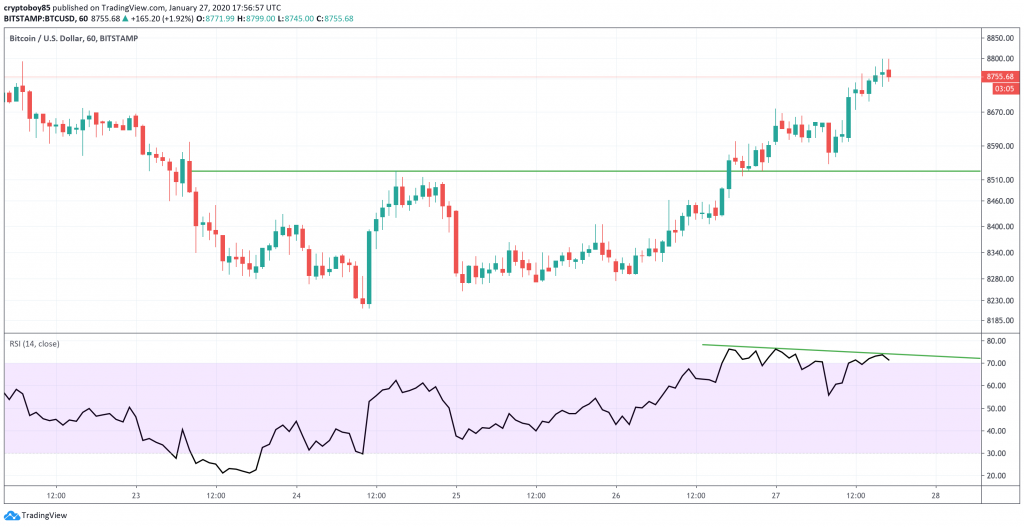Select the latest red candle at far right
This screenshot has height=527, width=1024.
pos(890,72)
